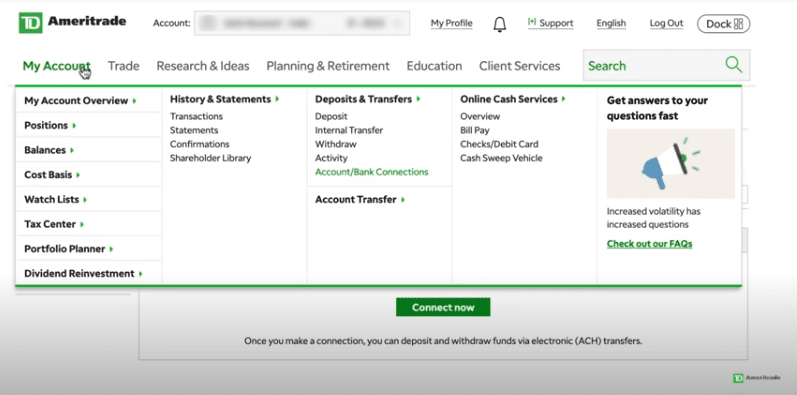Open the Support link
Image resolution: width=797 pixels, height=395 pixels.
[x=550, y=23]
